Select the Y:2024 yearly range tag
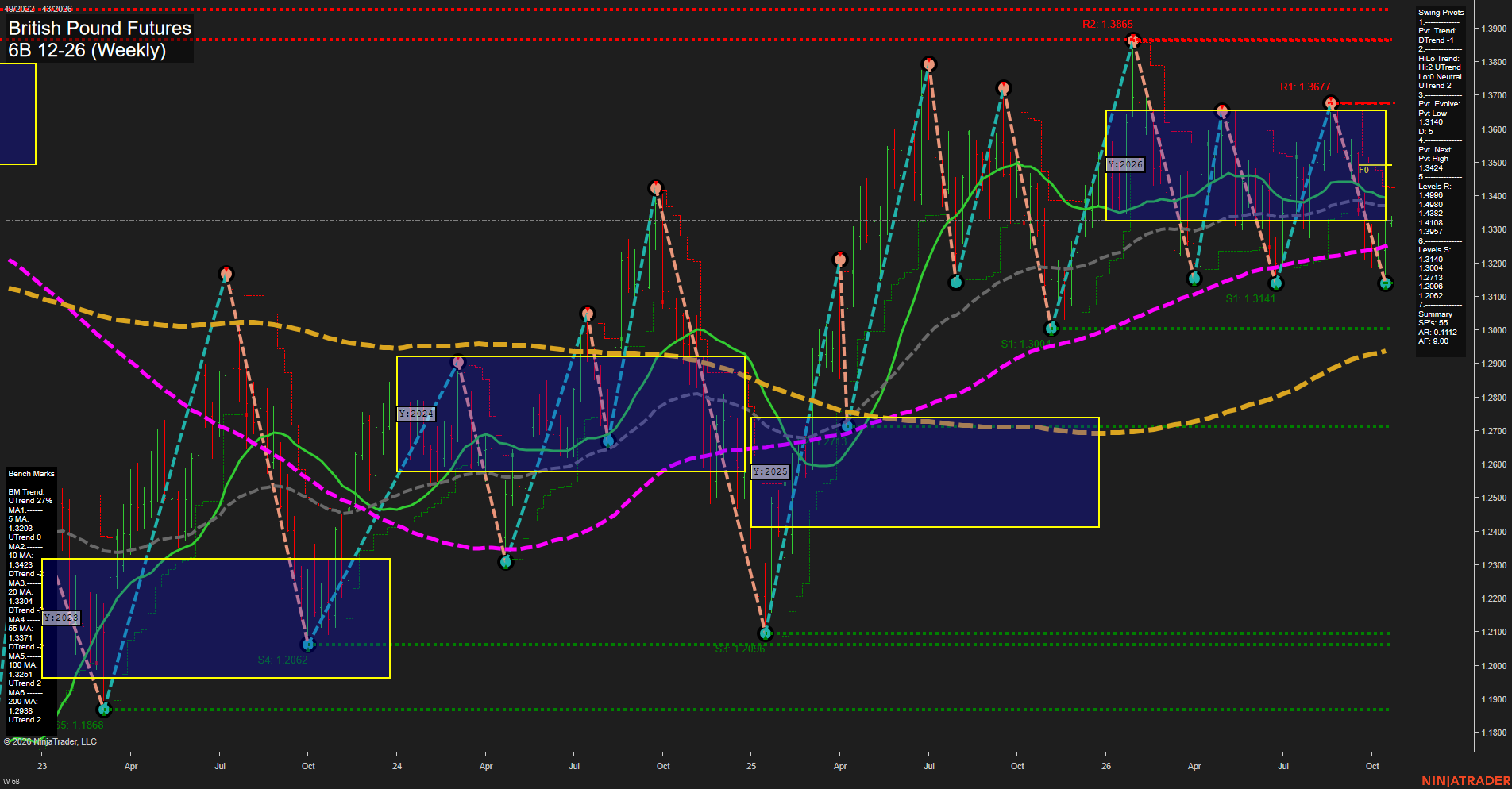Viewport: 1512px width, 789px height. click(416, 414)
